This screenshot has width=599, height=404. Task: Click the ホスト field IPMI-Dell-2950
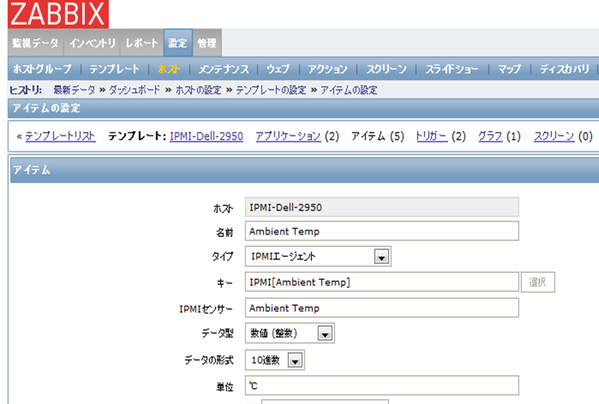382,207
